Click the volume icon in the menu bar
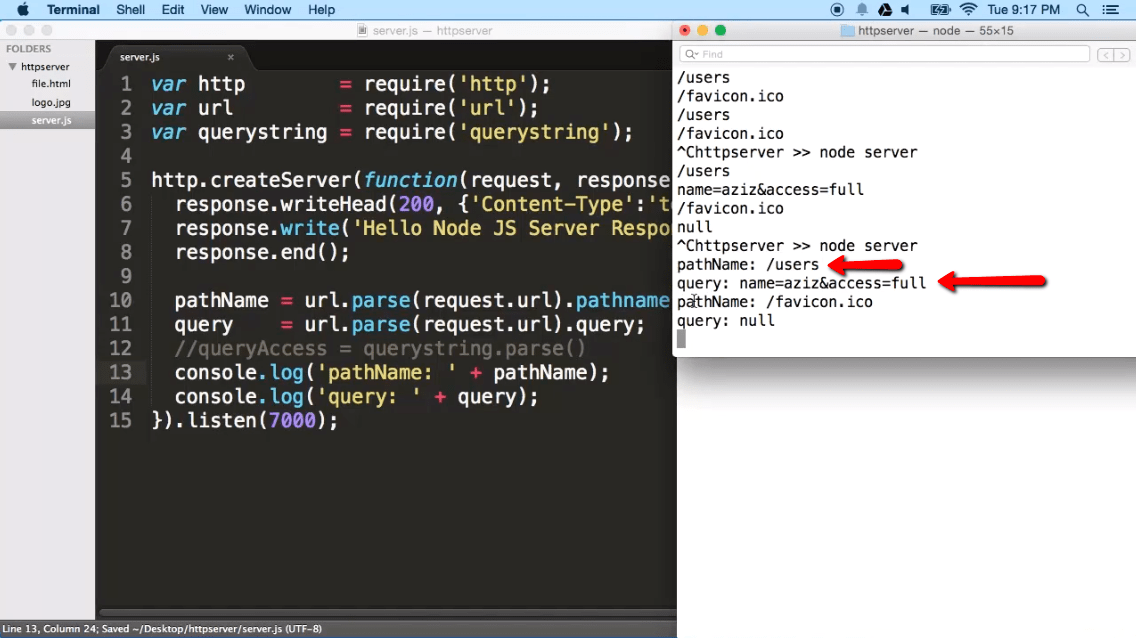 (x=905, y=10)
